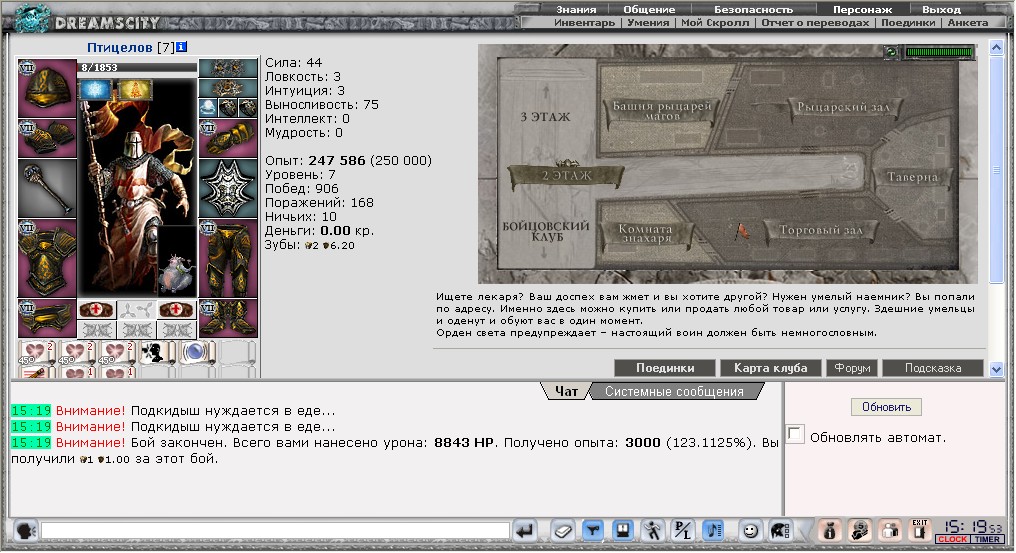Click the blue snowflake buff icon
The width and height of the screenshot is (1016, 553).
(x=96, y=89)
